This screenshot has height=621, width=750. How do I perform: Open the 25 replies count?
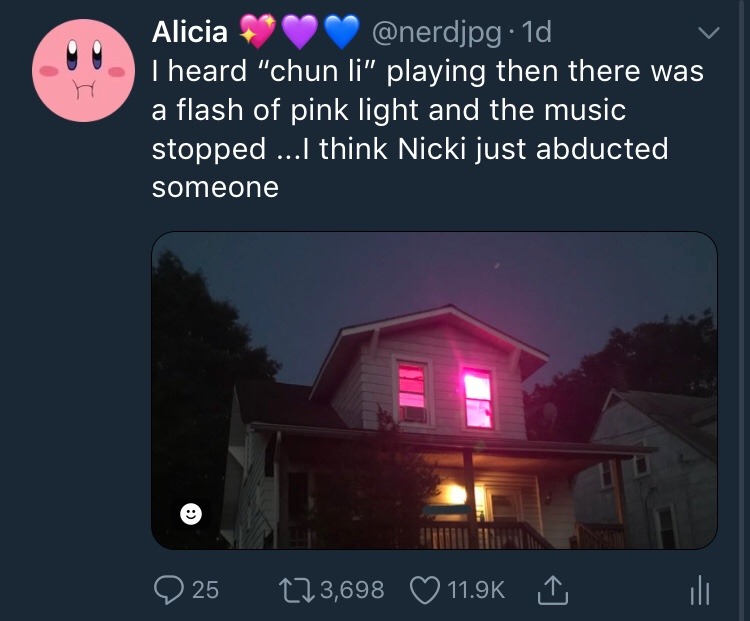pos(205,589)
